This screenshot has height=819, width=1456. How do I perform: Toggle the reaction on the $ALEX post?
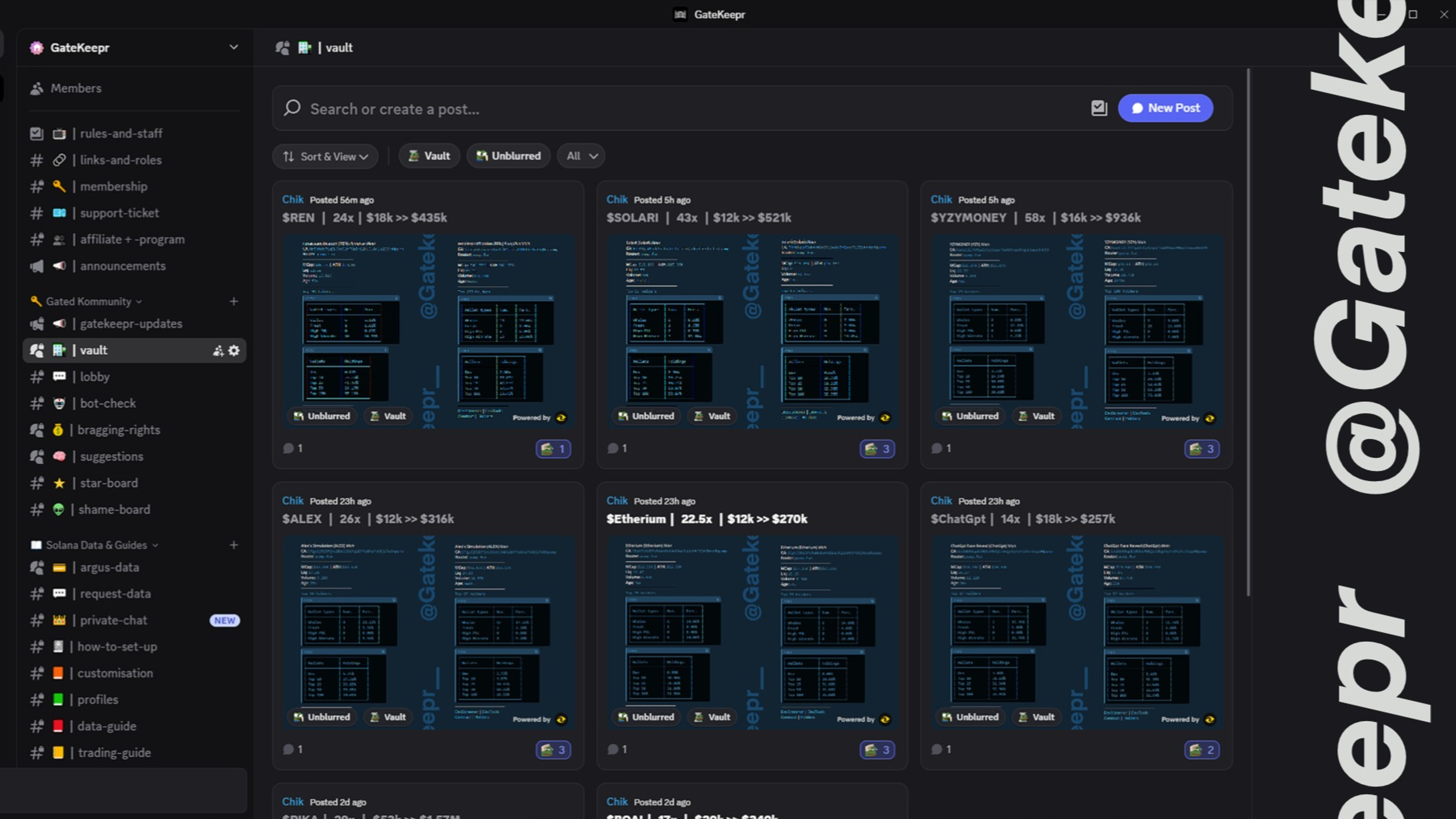pyautogui.click(x=553, y=750)
